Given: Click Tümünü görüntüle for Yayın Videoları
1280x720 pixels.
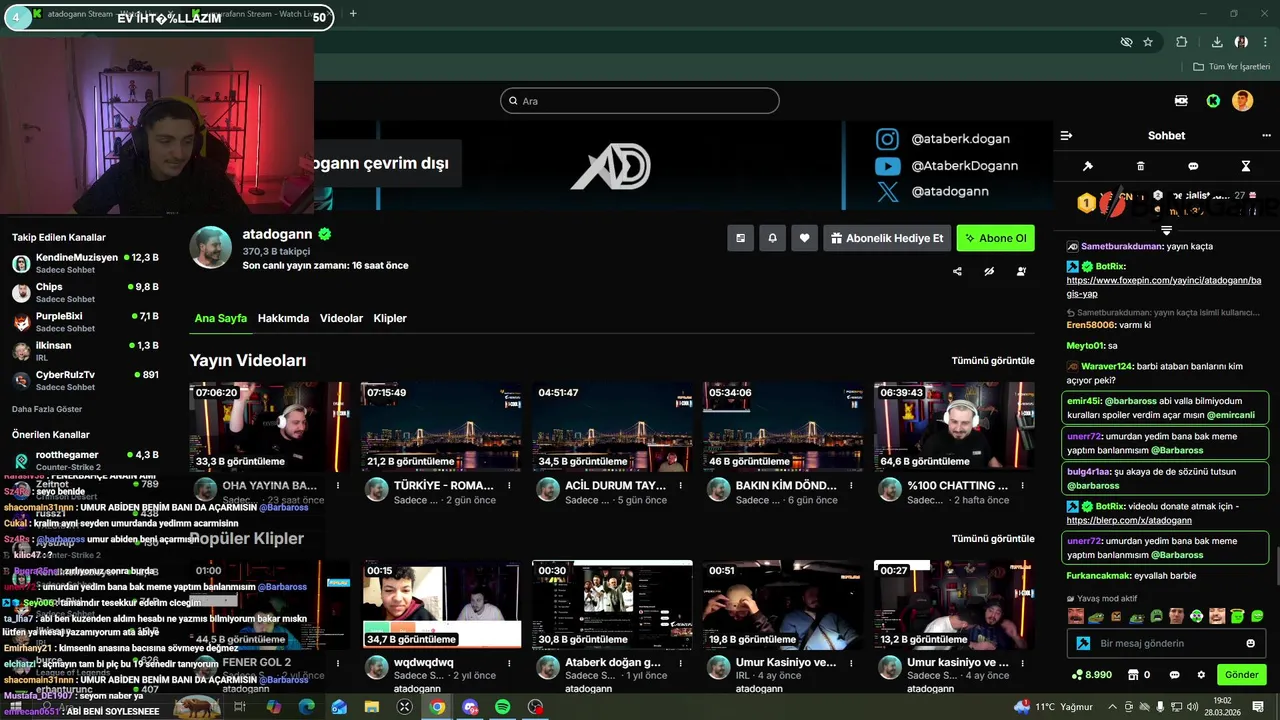Looking at the screenshot, I should click(993, 360).
